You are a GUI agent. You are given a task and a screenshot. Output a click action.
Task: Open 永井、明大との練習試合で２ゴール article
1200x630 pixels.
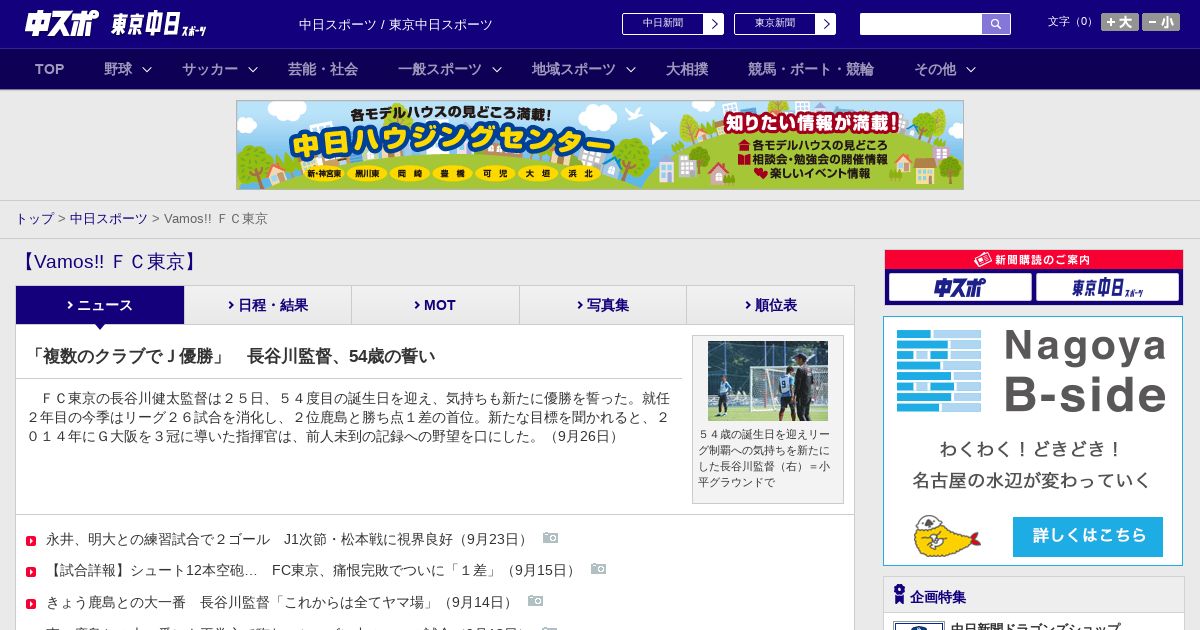pyautogui.click(x=288, y=539)
